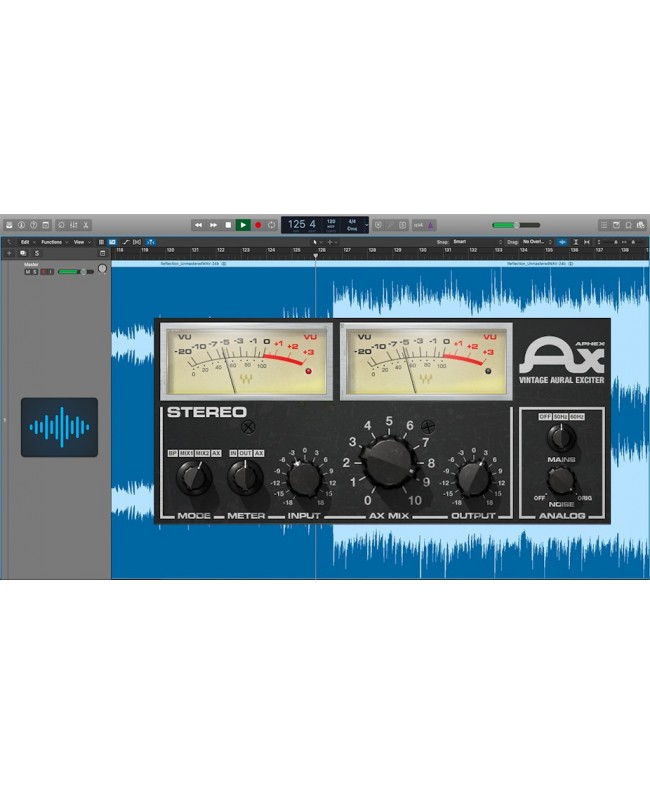Viewport: 650px width, 794px height.
Task: Fast forward the project
Action: 213,225
